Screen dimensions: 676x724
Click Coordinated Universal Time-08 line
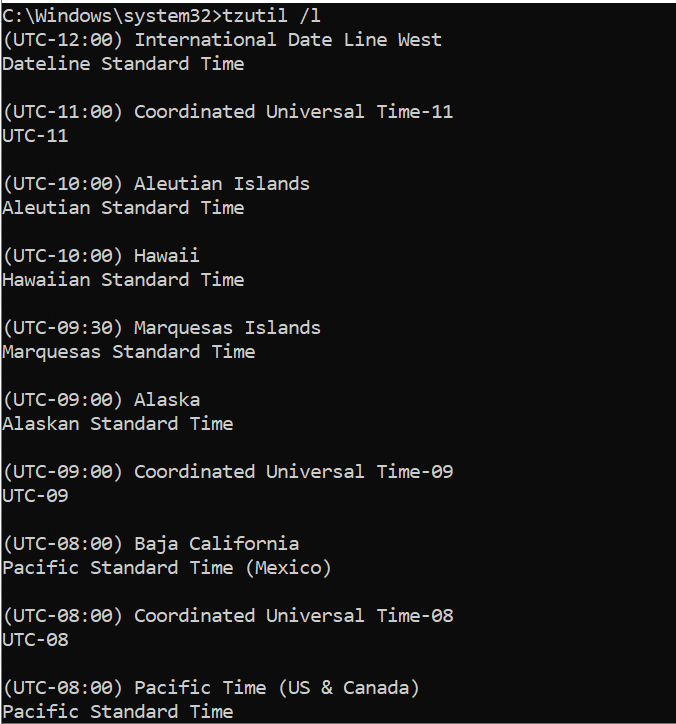228,616
